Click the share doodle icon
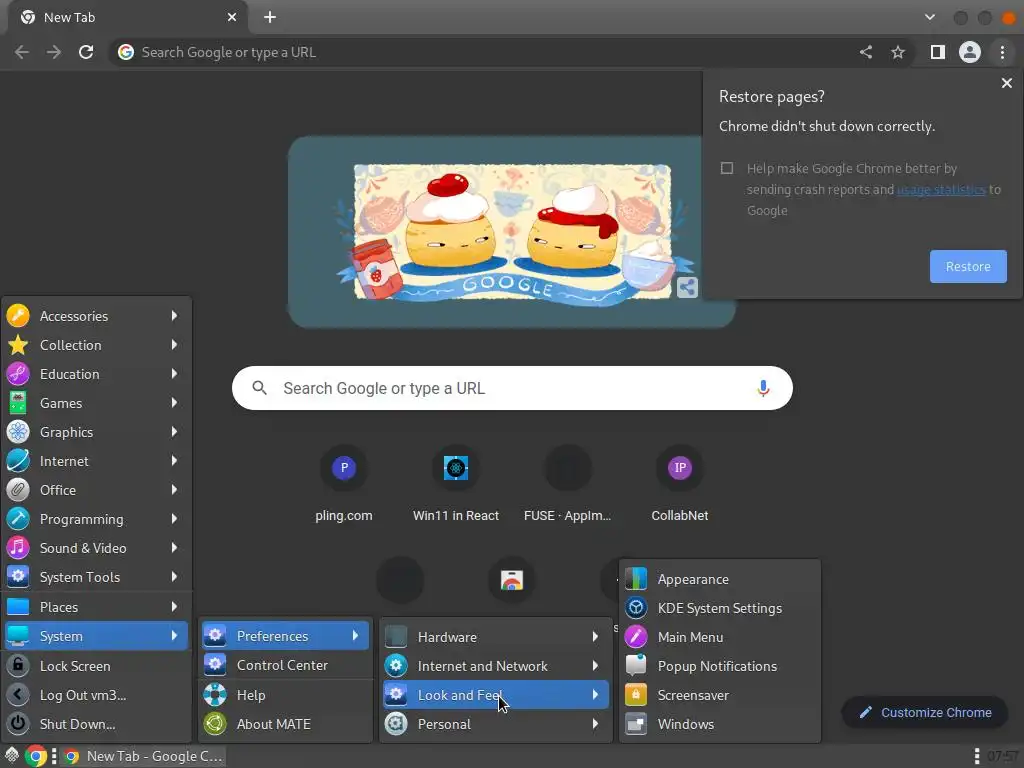The height and width of the screenshot is (768, 1024). point(686,287)
